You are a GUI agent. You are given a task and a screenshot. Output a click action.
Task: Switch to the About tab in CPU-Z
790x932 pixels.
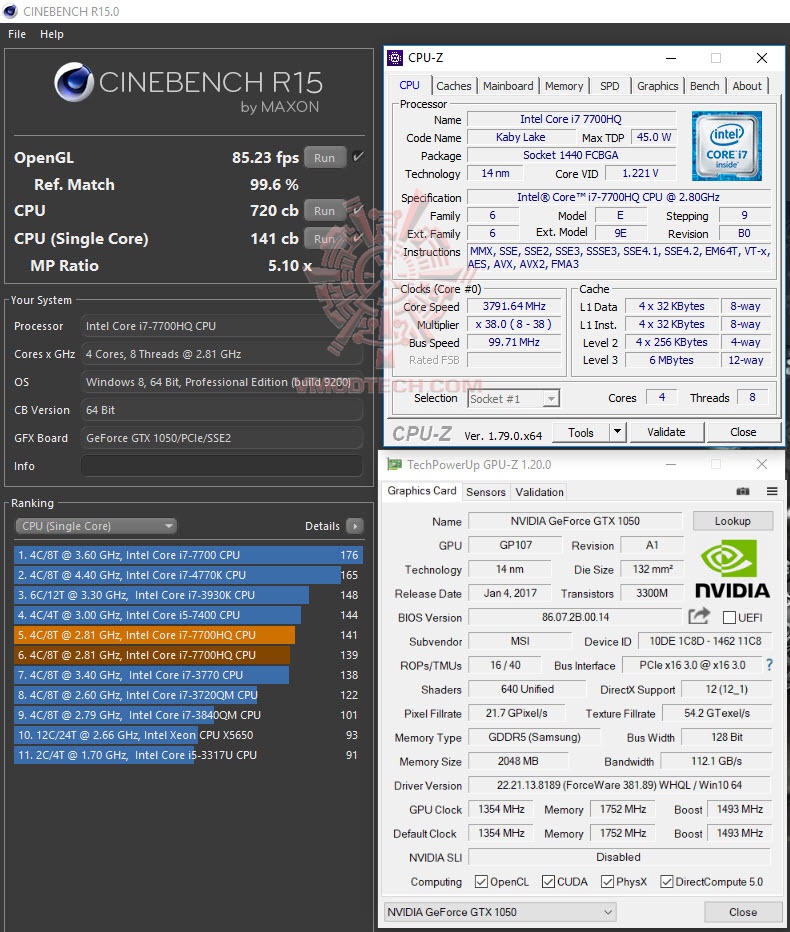[747, 86]
